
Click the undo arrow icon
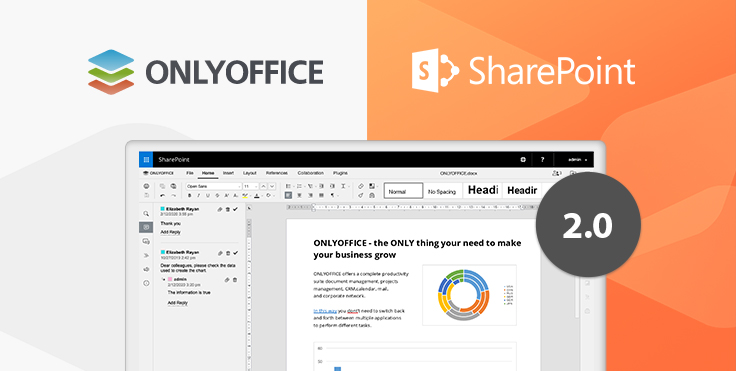pos(162,195)
